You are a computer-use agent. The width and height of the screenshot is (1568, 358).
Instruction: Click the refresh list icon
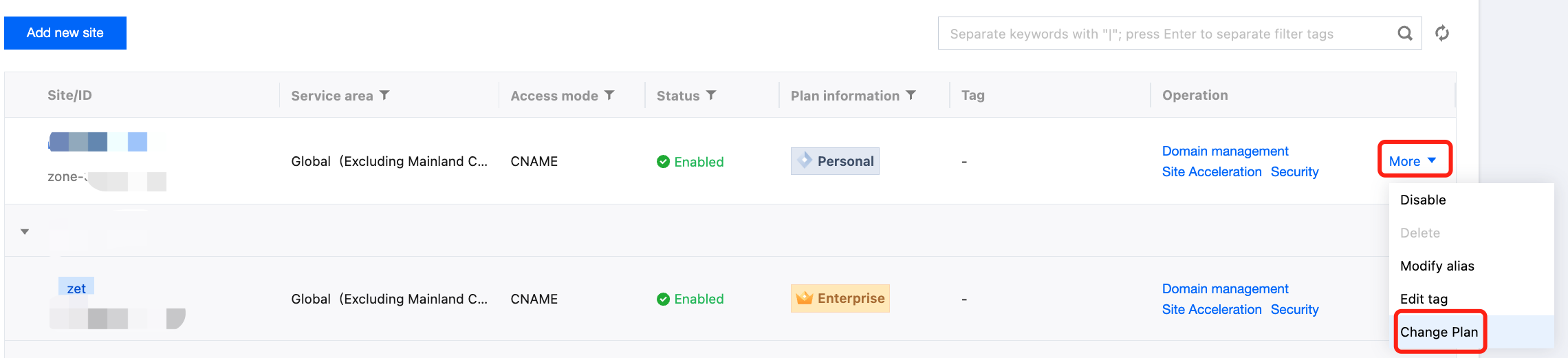point(1442,33)
